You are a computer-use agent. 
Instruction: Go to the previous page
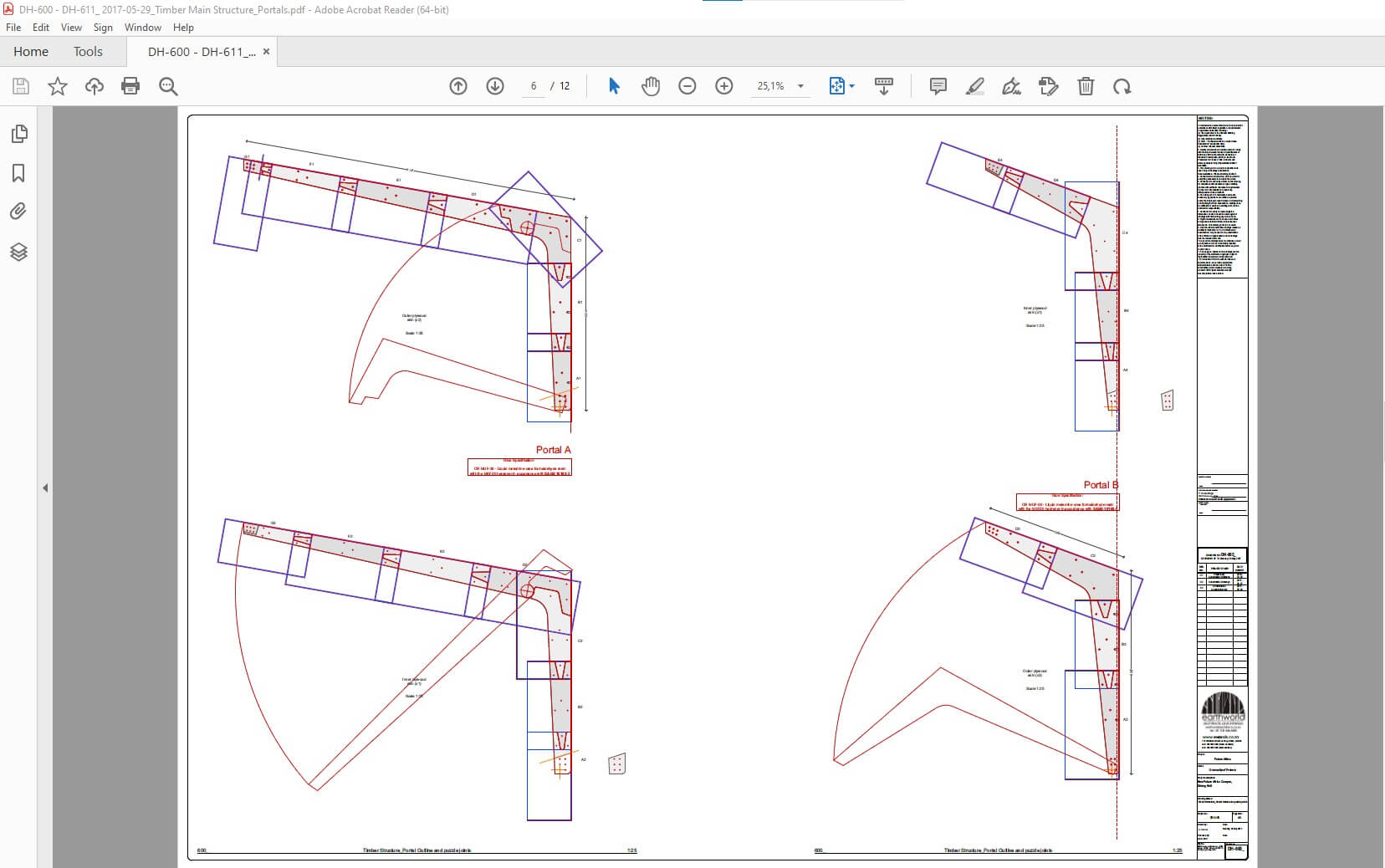point(458,86)
